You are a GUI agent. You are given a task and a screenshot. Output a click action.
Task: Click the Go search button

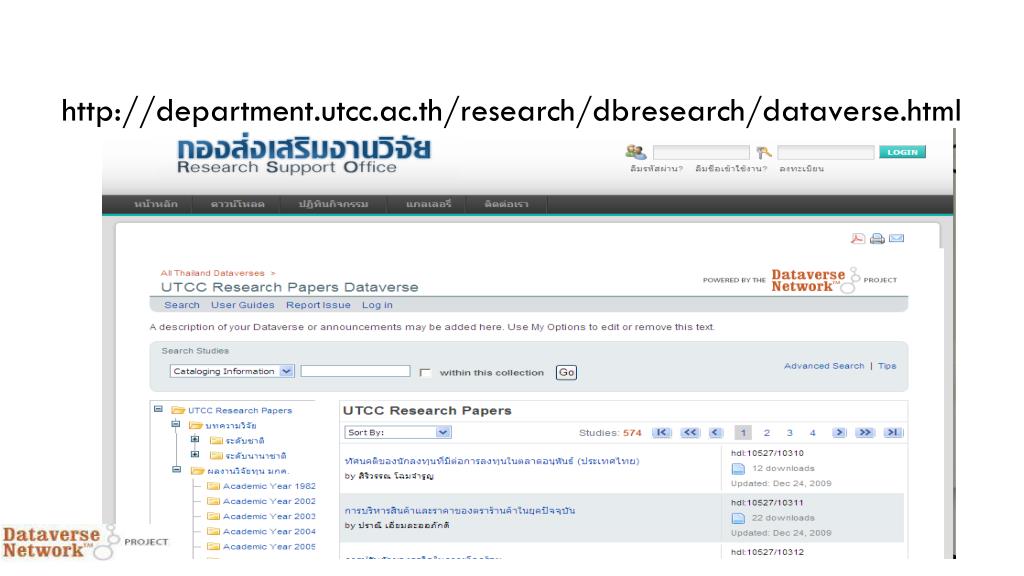pyautogui.click(x=566, y=372)
